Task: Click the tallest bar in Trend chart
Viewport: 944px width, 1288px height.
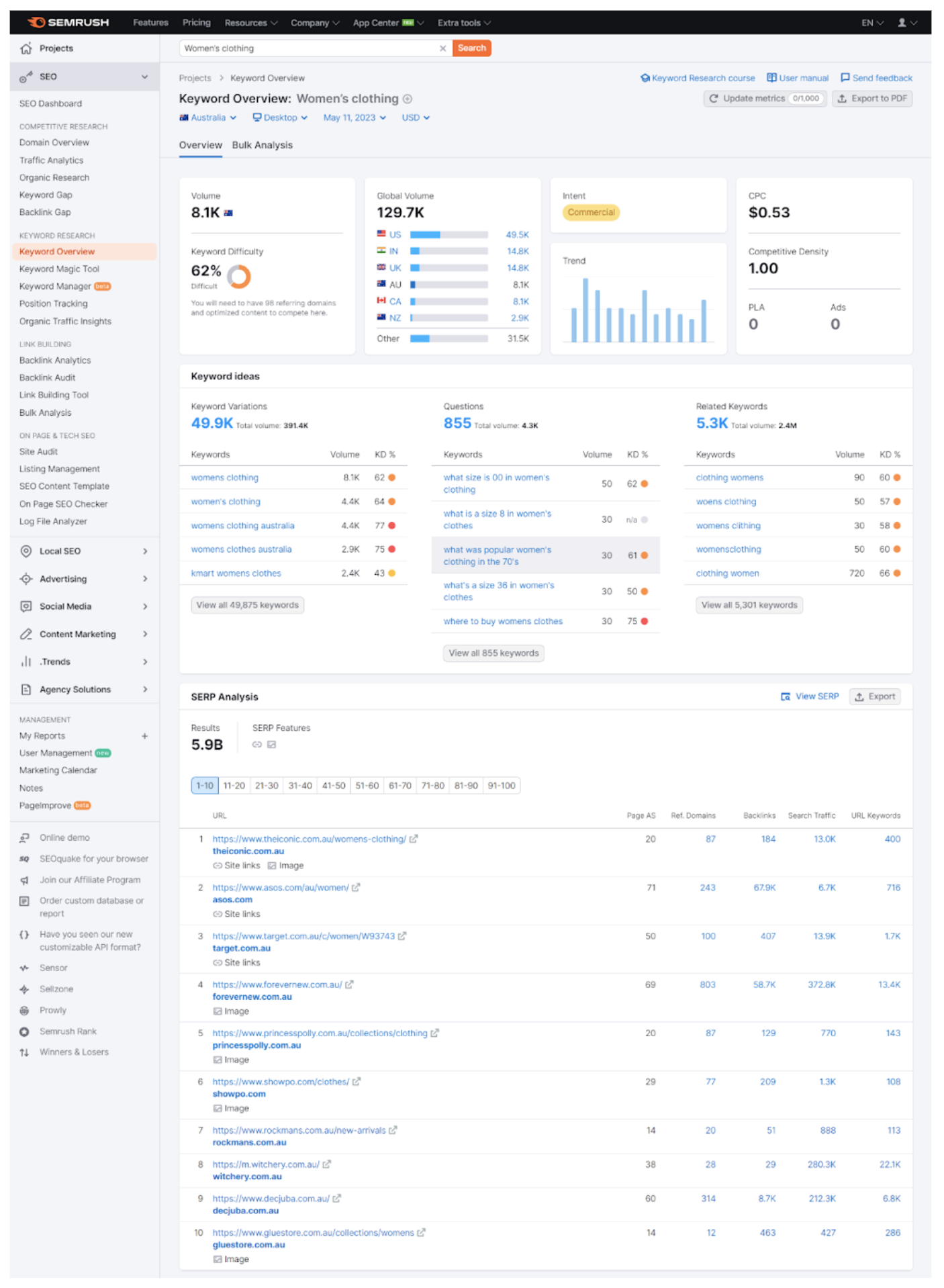Action: point(585,310)
